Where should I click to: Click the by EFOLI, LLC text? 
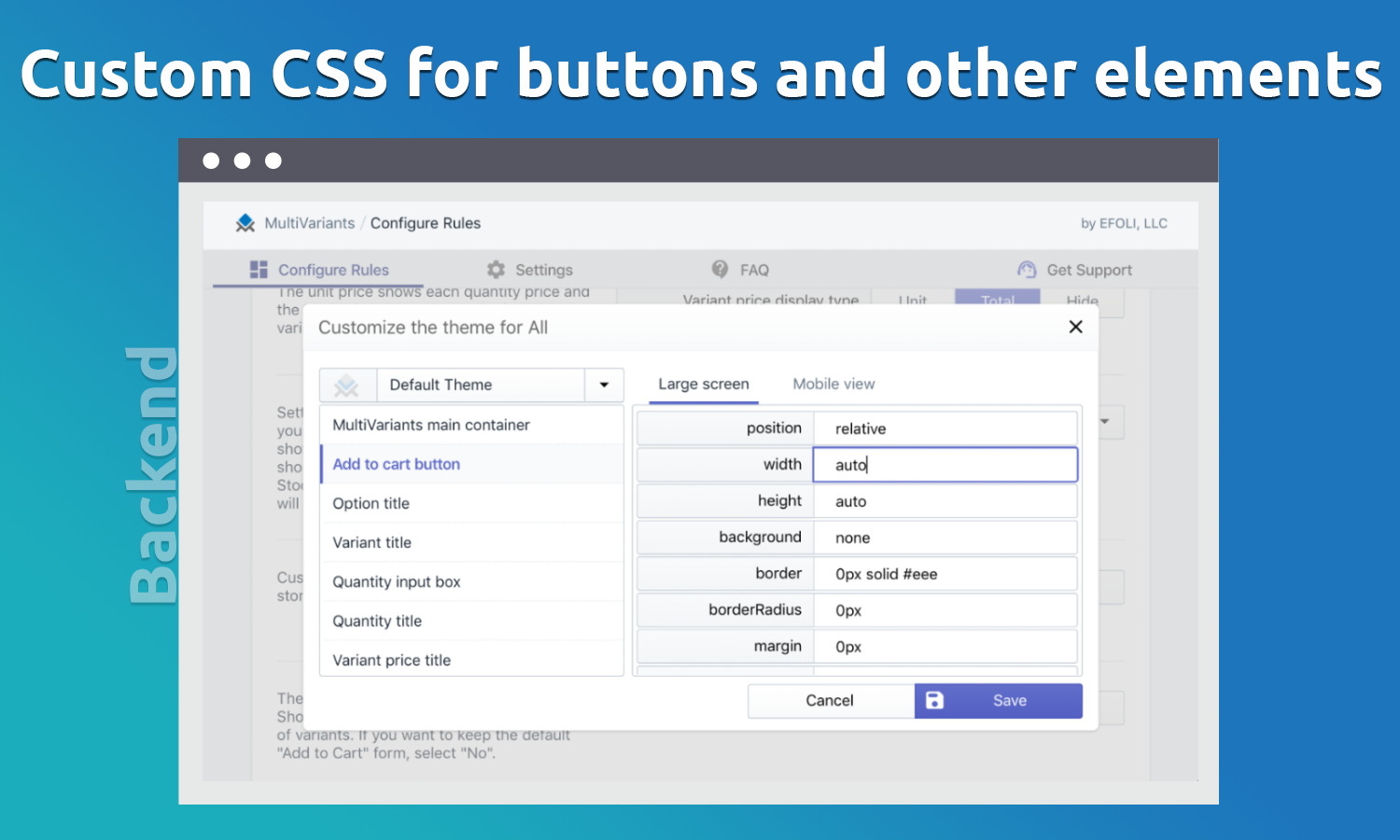pos(1124,223)
